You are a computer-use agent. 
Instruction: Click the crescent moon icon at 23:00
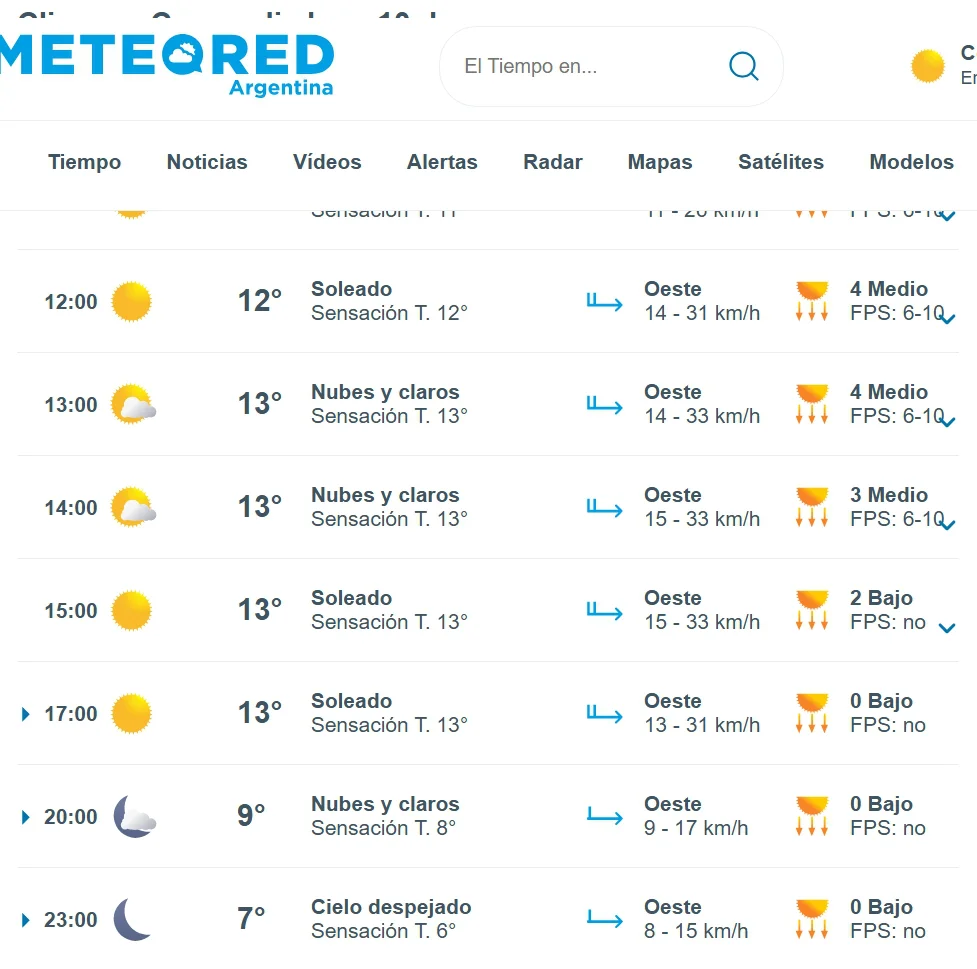click(132, 919)
